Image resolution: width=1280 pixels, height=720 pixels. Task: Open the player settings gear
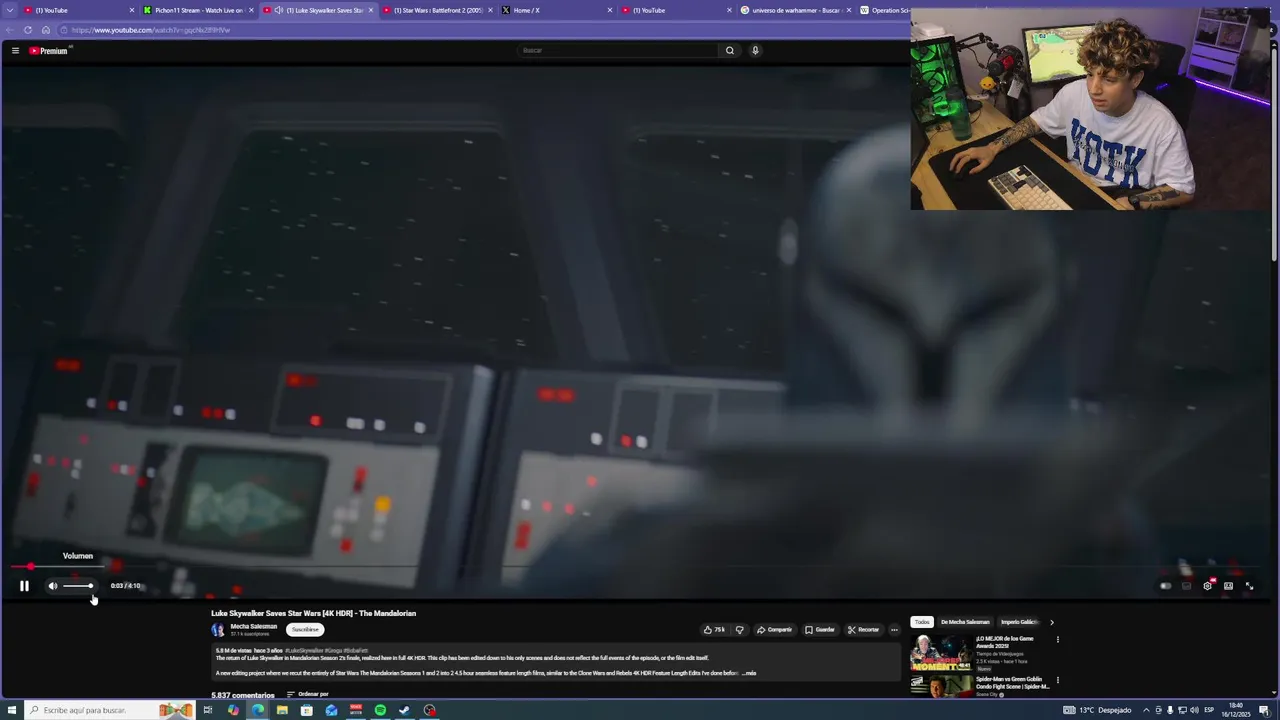tap(1208, 586)
